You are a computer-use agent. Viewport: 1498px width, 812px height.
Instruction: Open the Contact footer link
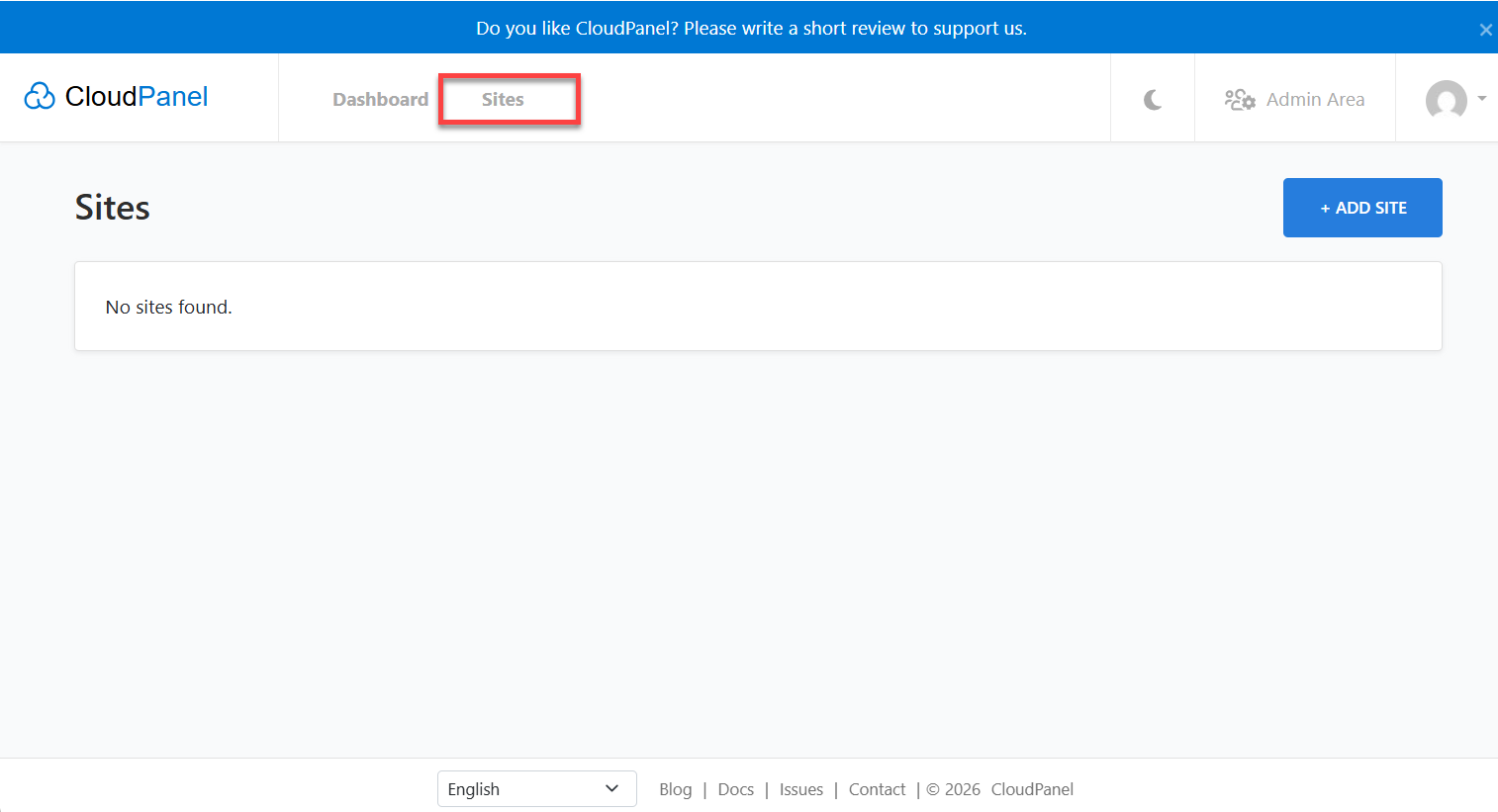(x=877, y=789)
